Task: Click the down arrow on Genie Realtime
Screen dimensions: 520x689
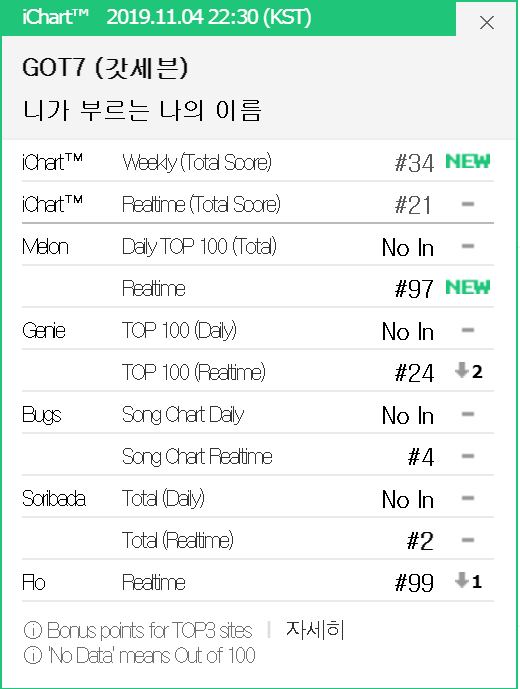Action: pyautogui.click(x=462, y=370)
